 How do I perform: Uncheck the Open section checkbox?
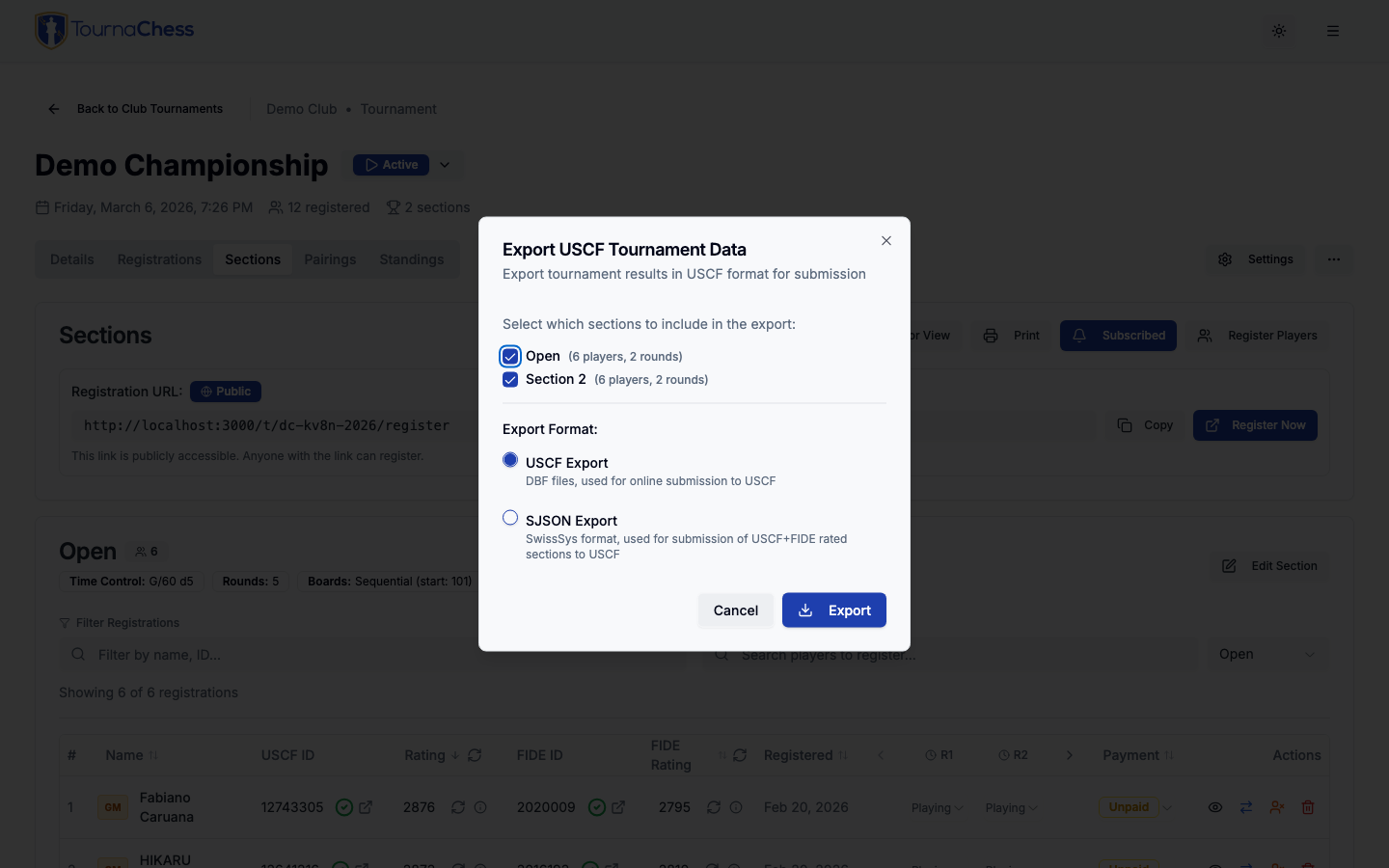[510, 357]
